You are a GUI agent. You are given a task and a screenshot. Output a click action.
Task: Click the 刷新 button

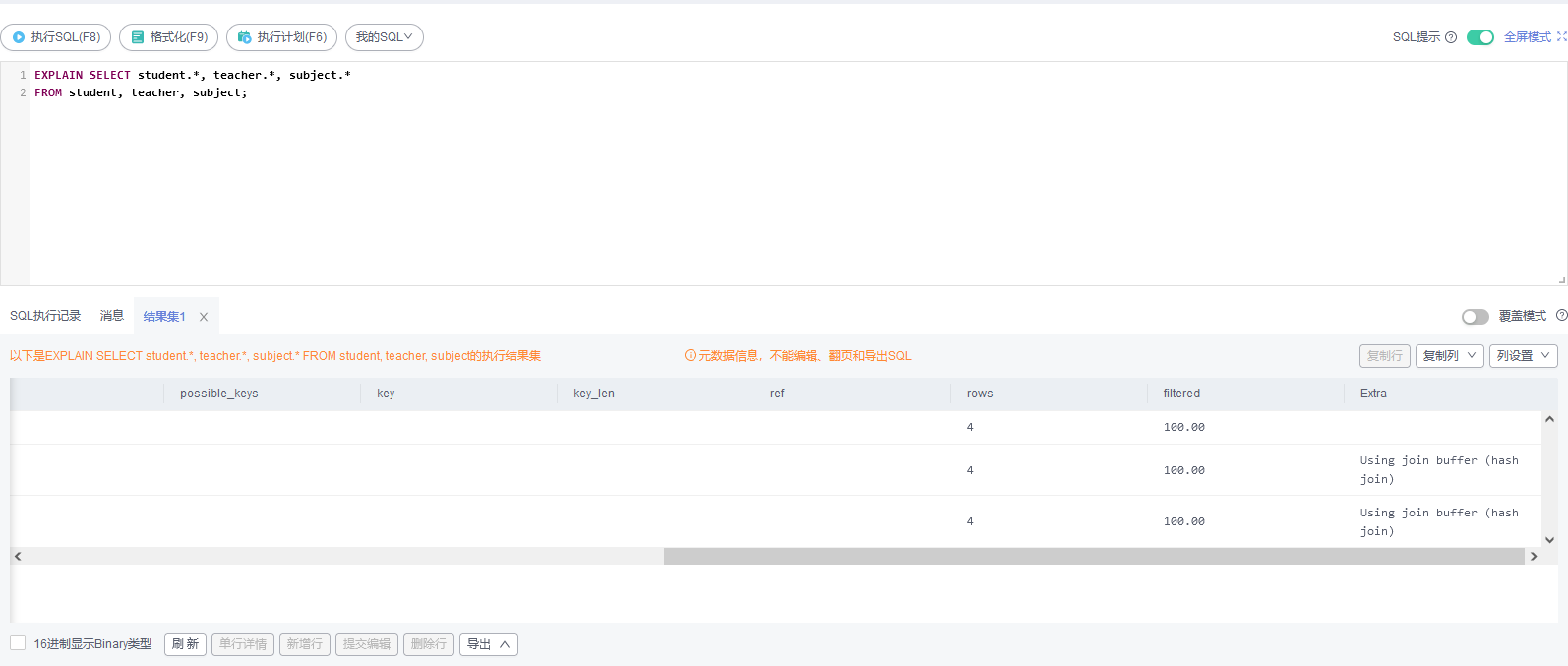185,644
